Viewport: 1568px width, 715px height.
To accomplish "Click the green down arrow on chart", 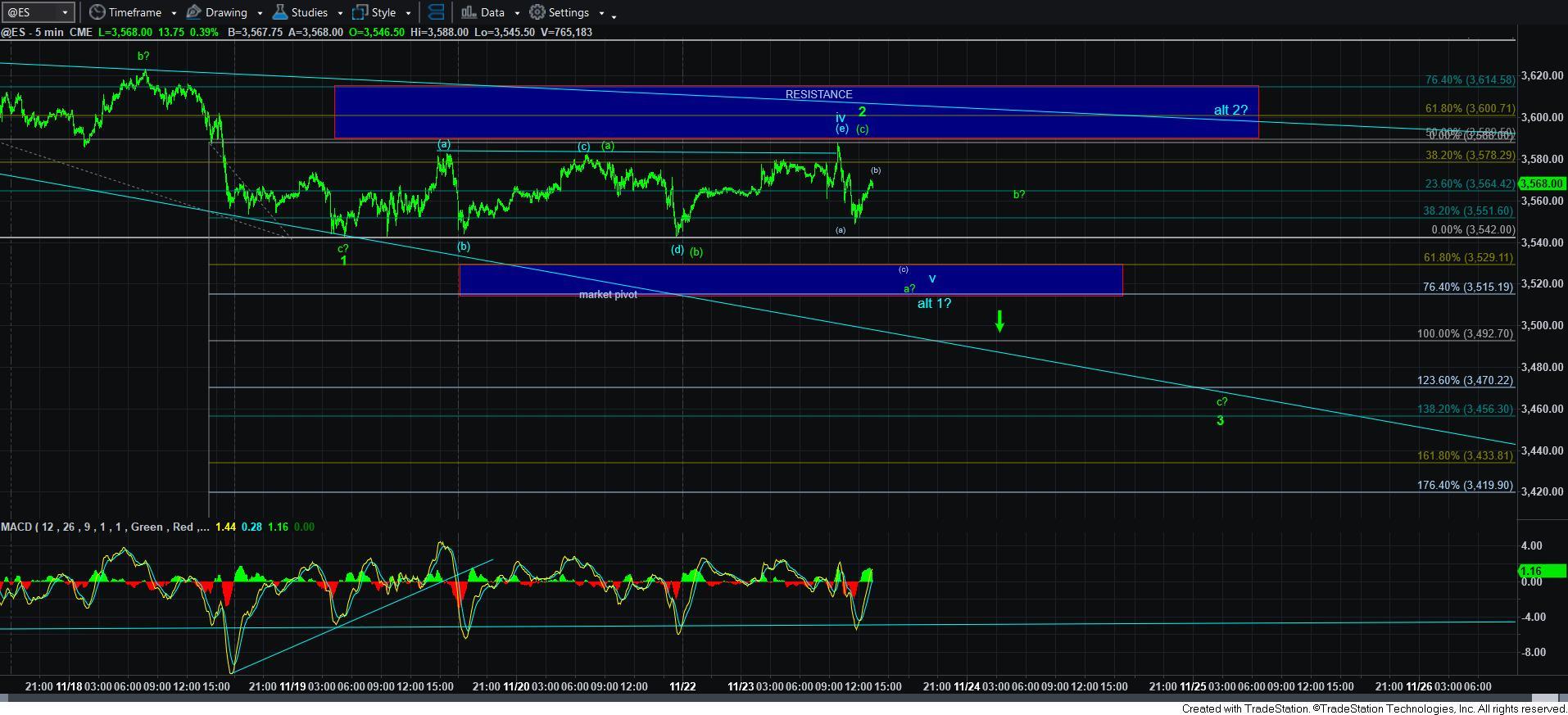I will click(999, 321).
